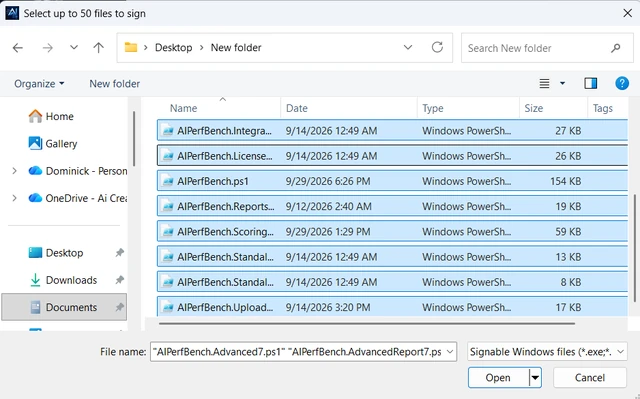The image size is (640, 399).
Task: Select New folder in the address breadcrumb
Action: pos(236,48)
